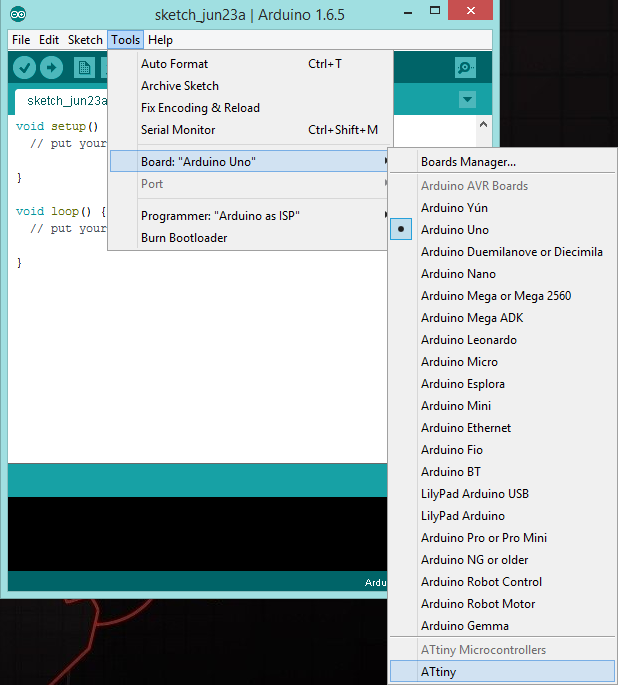The width and height of the screenshot is (618, 685).
Task: Choose Arduino Robot Motor board
Action: tap(502, 603)
